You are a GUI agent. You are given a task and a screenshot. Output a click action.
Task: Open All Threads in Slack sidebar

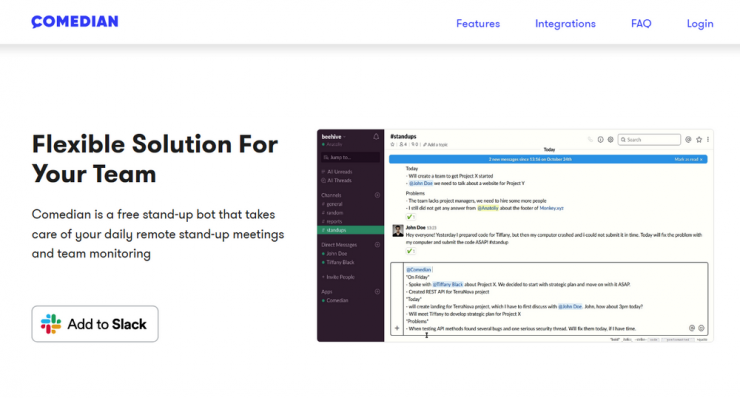click(x=336, y=180)
